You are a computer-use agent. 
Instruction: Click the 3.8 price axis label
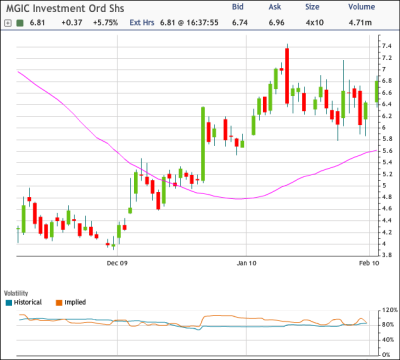coord(387,255)
